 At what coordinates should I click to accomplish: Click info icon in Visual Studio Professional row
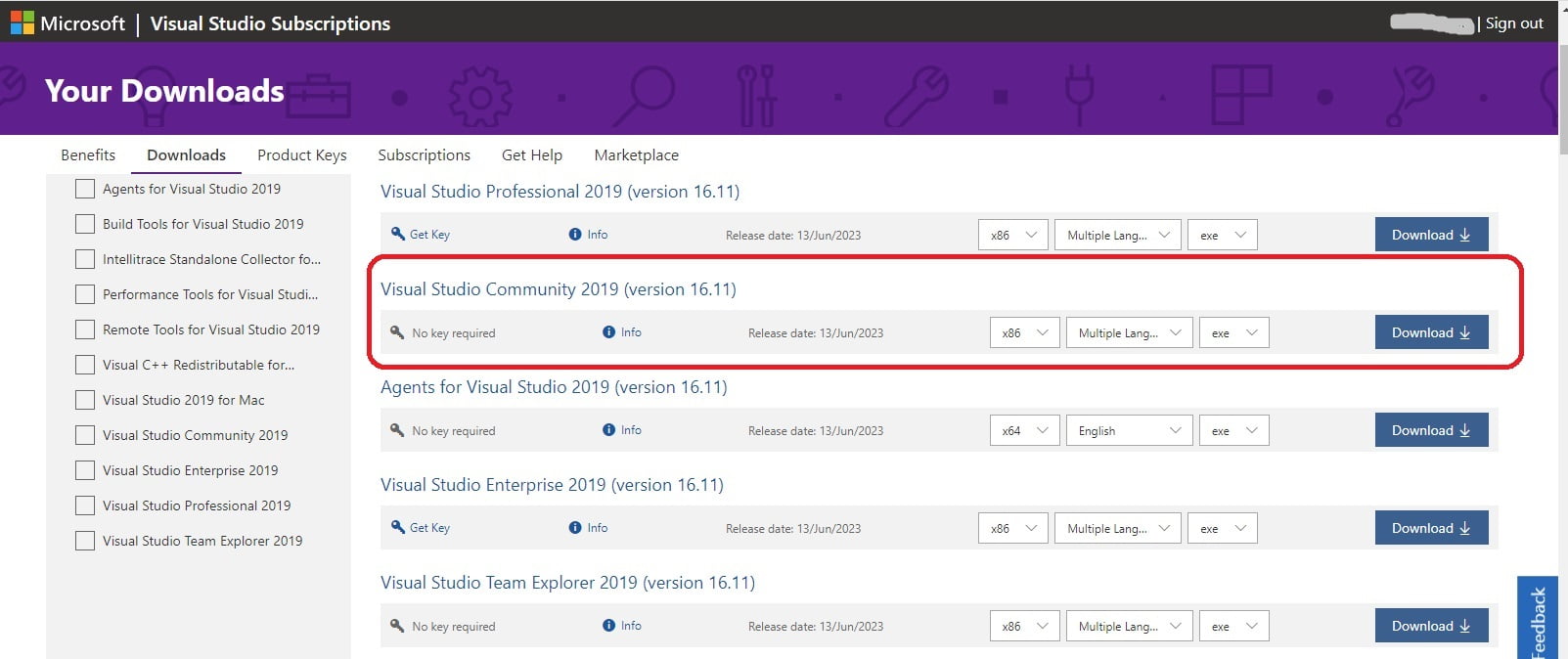pos(575,235)
